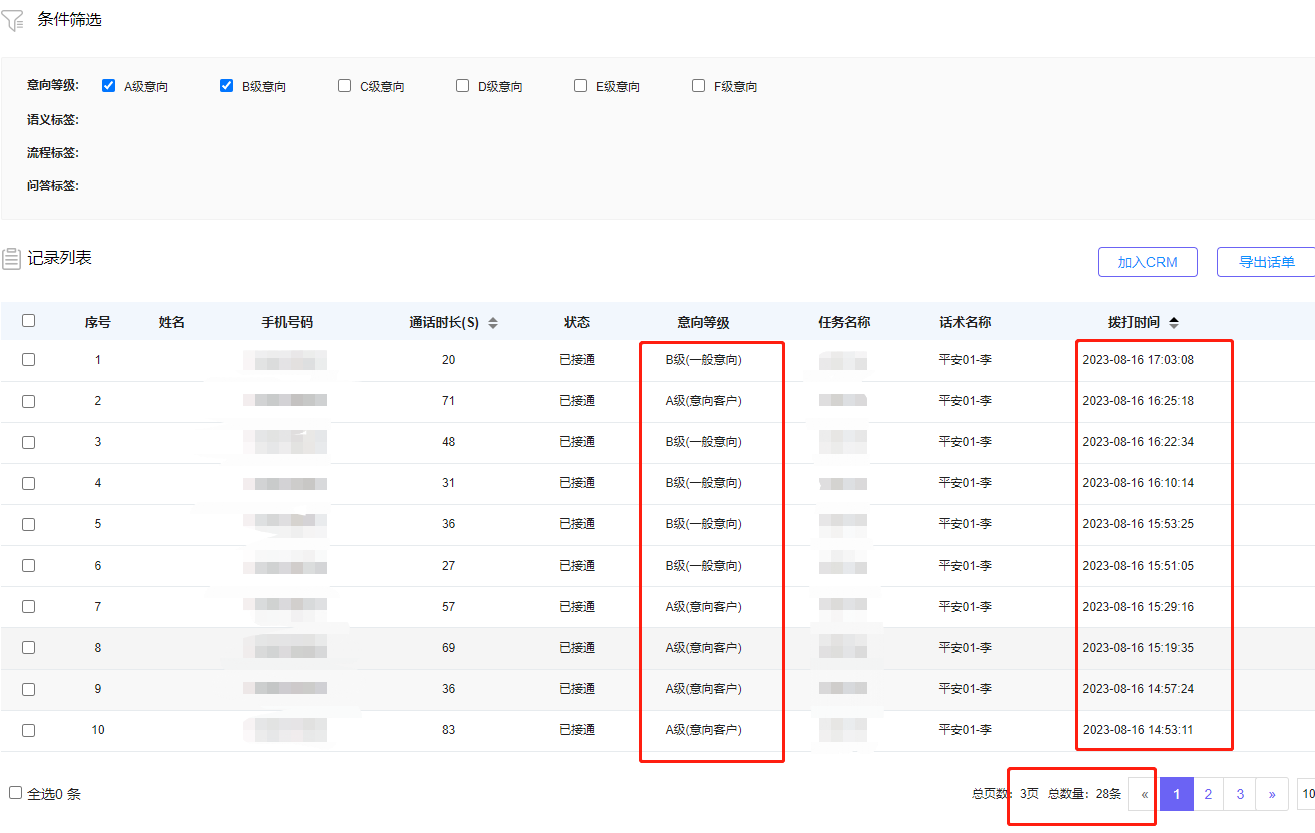
Task: Select the F级意向 checkbox
Action: [x=699, y=86]
